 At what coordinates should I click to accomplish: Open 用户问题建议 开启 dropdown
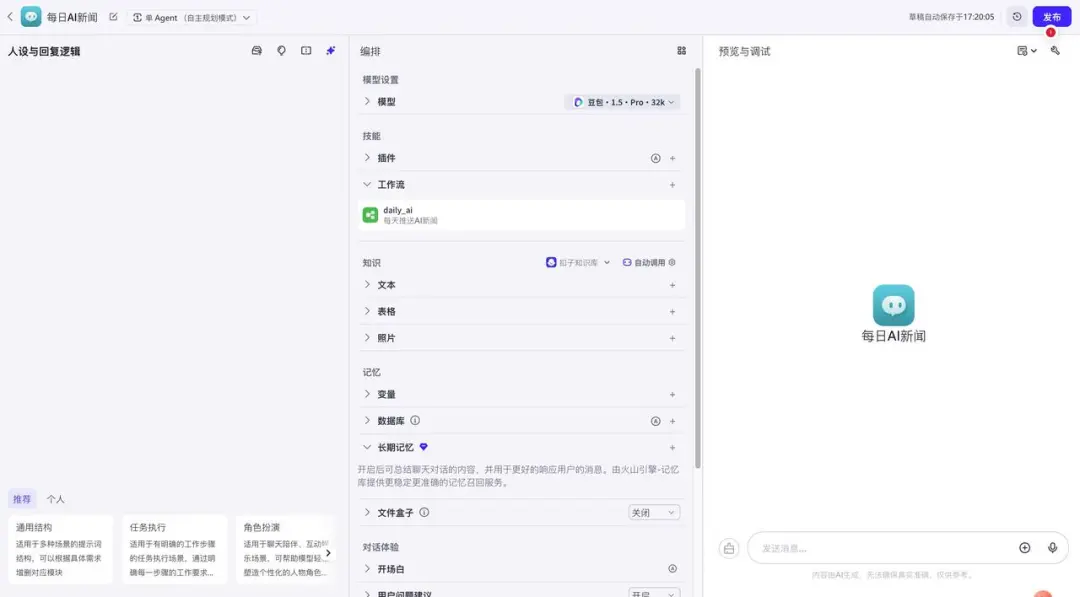[654, 593]
